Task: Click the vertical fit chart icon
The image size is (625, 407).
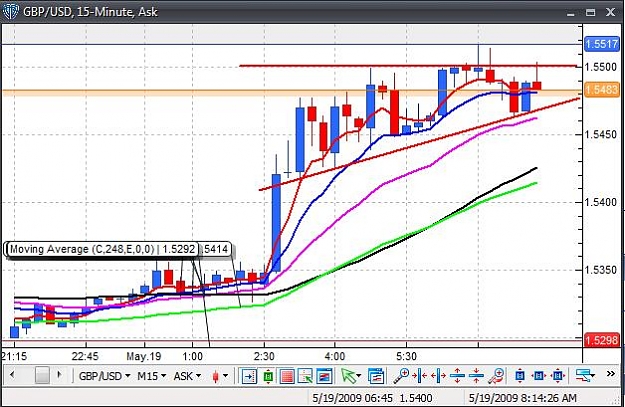Action: click(x=520, y=376)
